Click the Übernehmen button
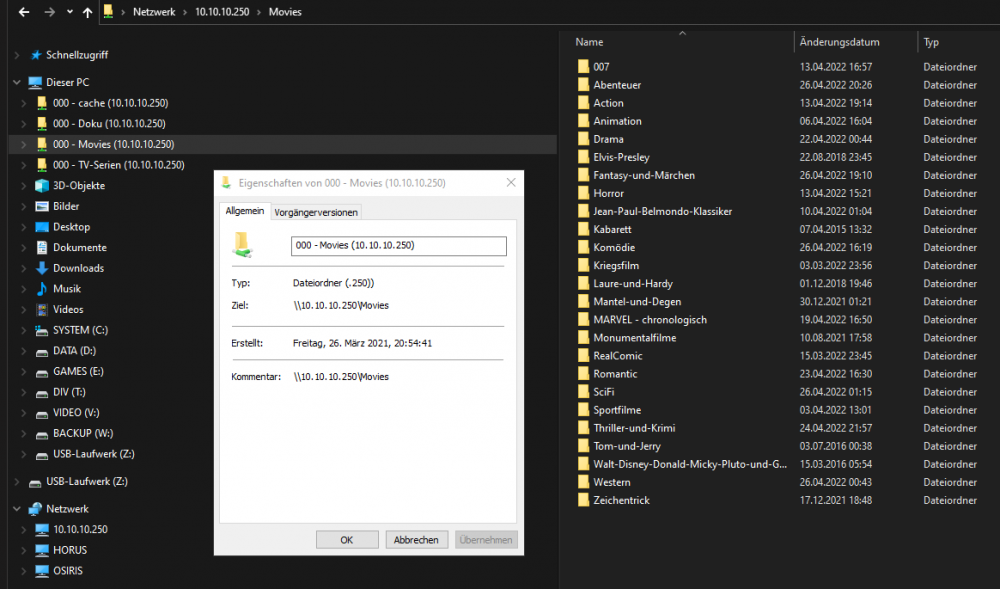The image size is (1000, 589). click(x=486, y=540)
